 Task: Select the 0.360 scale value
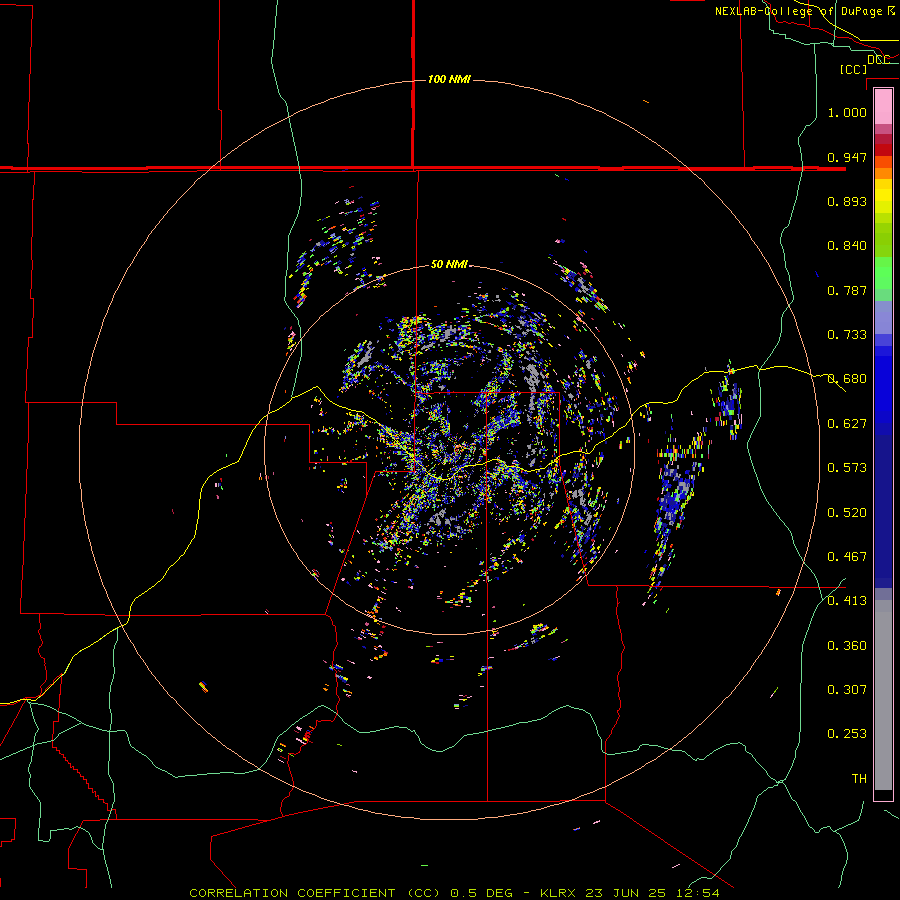point(847,646)
